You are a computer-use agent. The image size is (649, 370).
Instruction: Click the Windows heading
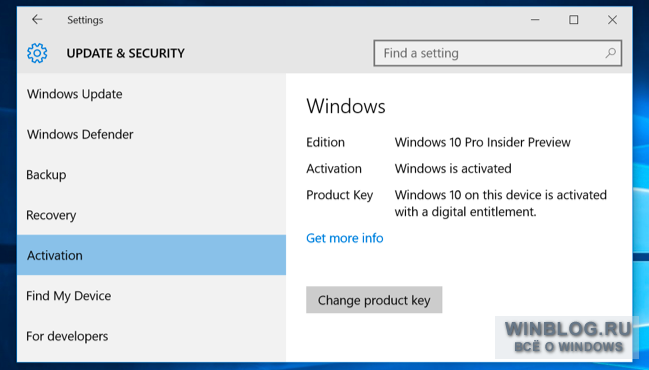[346, 106]
